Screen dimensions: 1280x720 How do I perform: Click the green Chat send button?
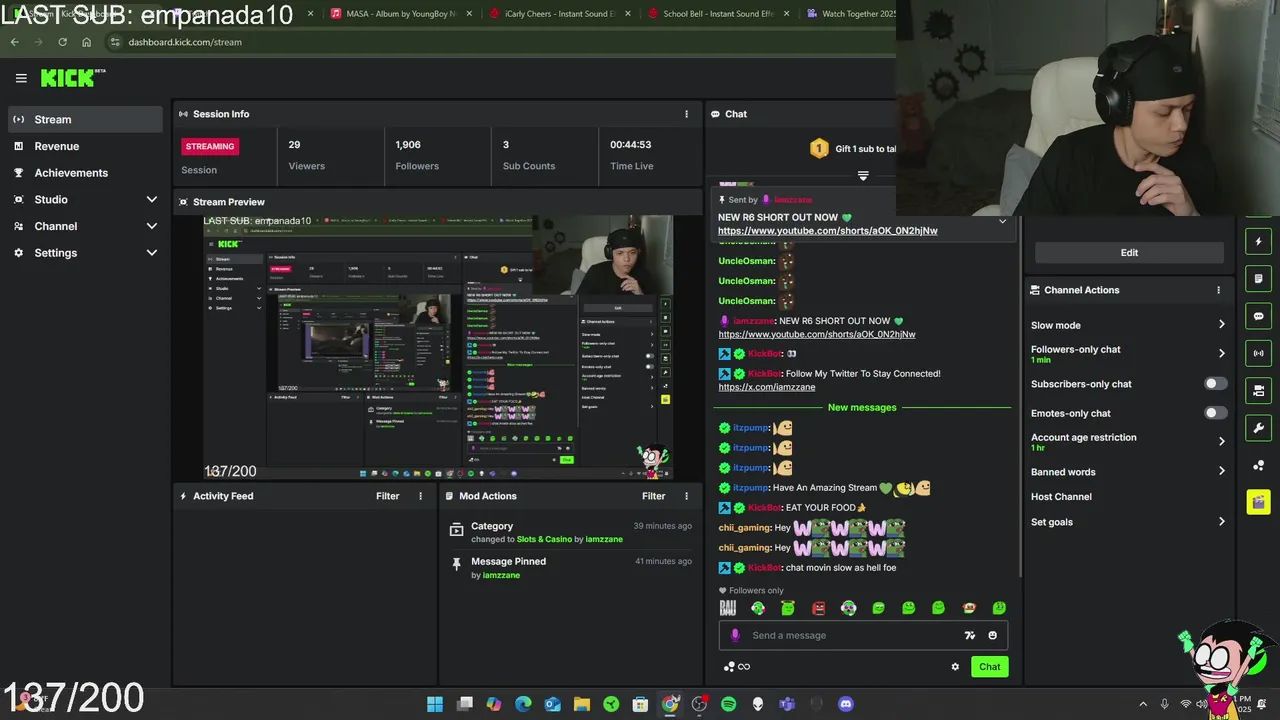tap(989, 667)
